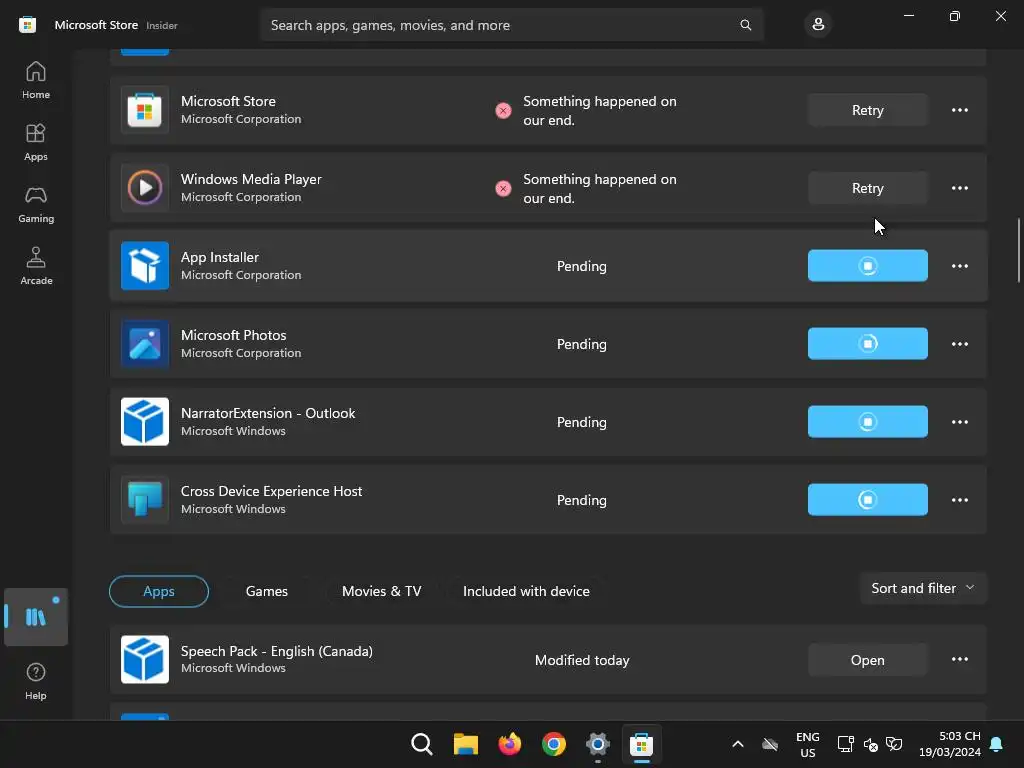
Task: Open Windows Search from the taskbar
Action: [422, 744]
